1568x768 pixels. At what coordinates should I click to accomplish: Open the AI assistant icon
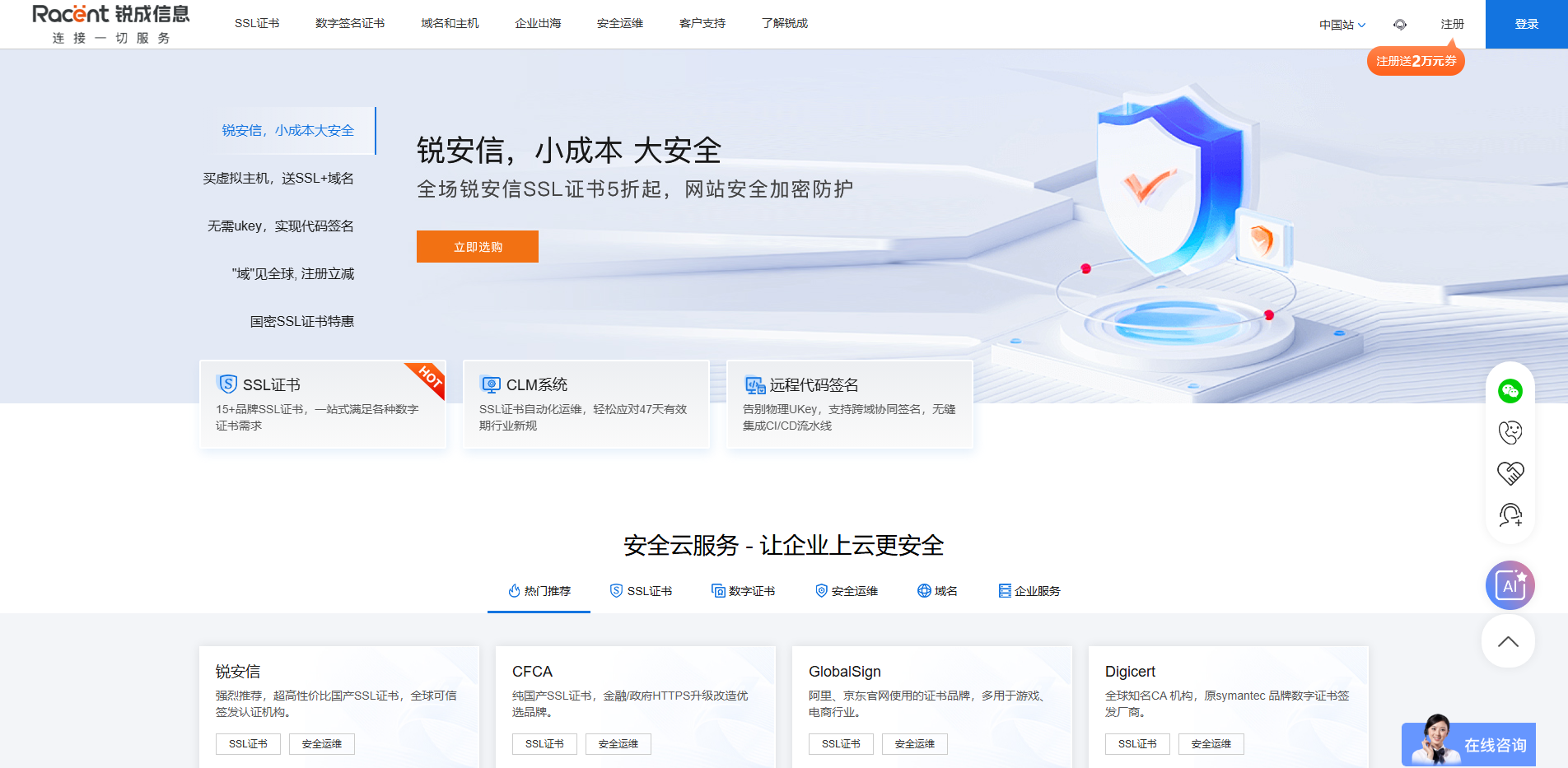click(1509, 585)
